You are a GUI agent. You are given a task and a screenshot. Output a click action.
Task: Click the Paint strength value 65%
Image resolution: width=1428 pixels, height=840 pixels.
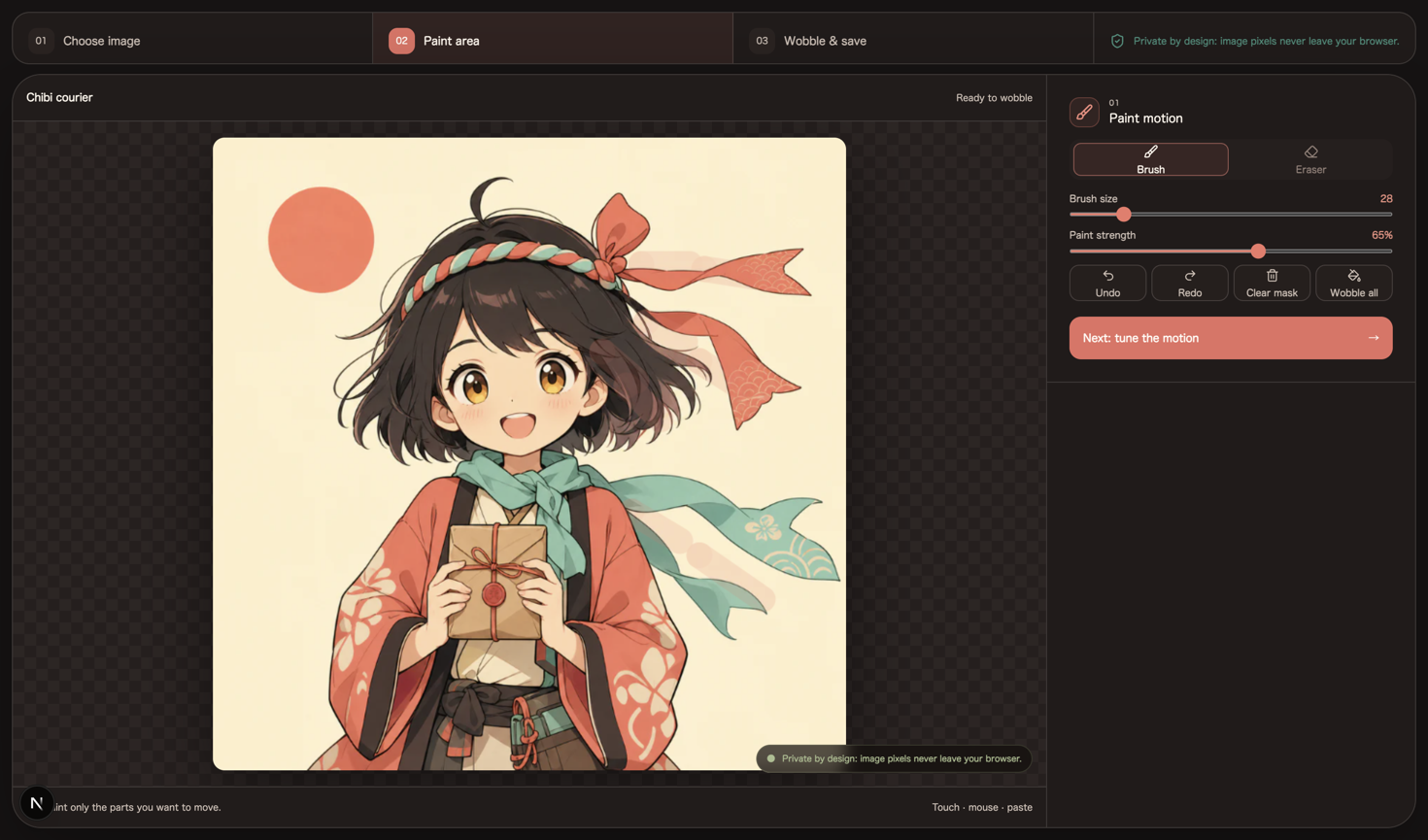(1381, 235)
